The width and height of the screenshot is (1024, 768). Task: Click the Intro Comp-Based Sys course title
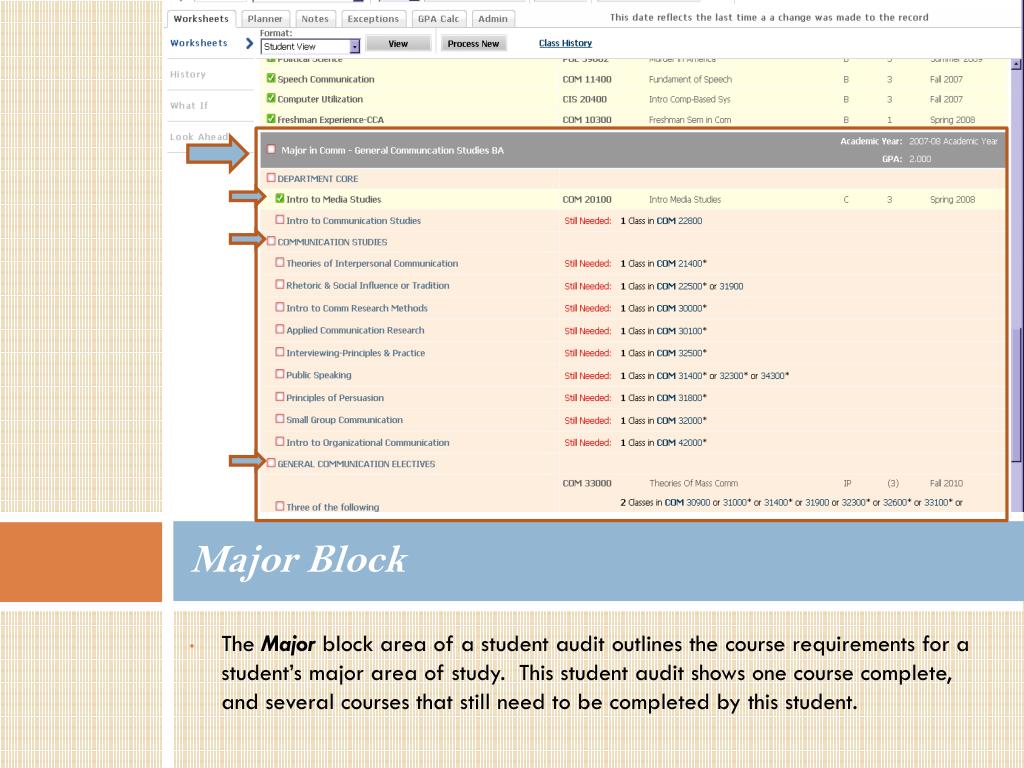tap(690, 99)
